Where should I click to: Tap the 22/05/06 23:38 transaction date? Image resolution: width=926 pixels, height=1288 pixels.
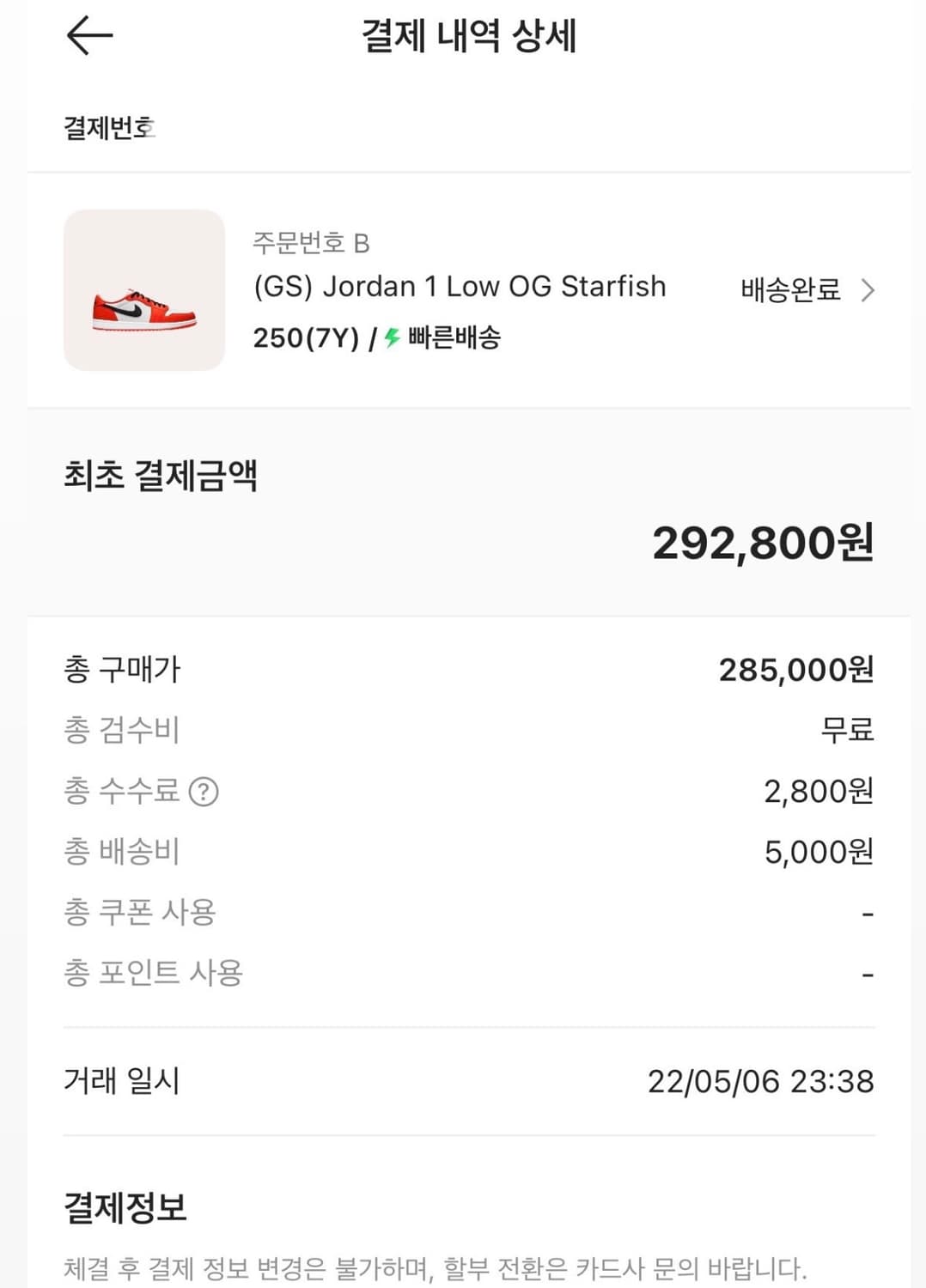760,1082
